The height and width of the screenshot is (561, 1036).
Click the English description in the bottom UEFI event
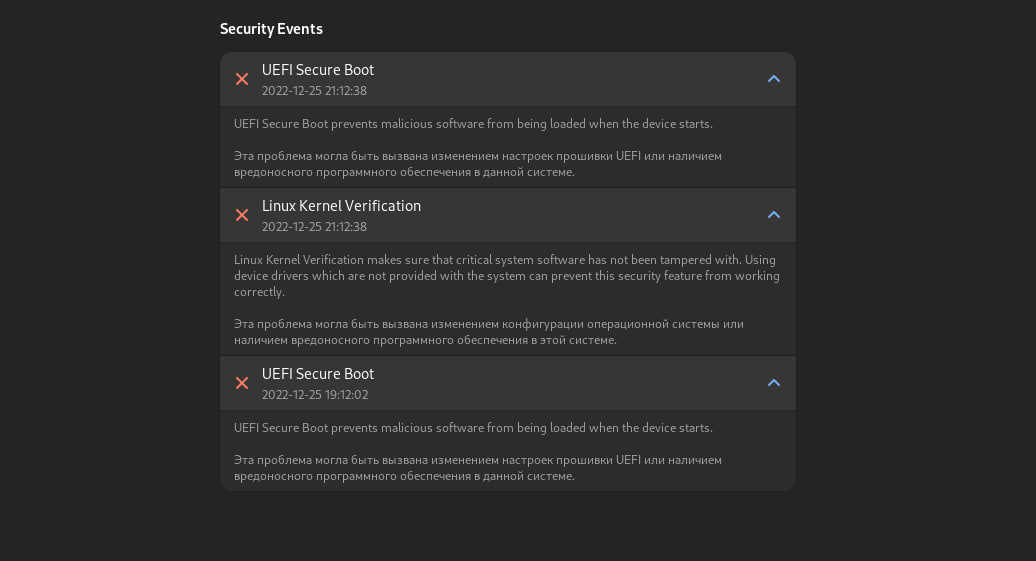473,428
